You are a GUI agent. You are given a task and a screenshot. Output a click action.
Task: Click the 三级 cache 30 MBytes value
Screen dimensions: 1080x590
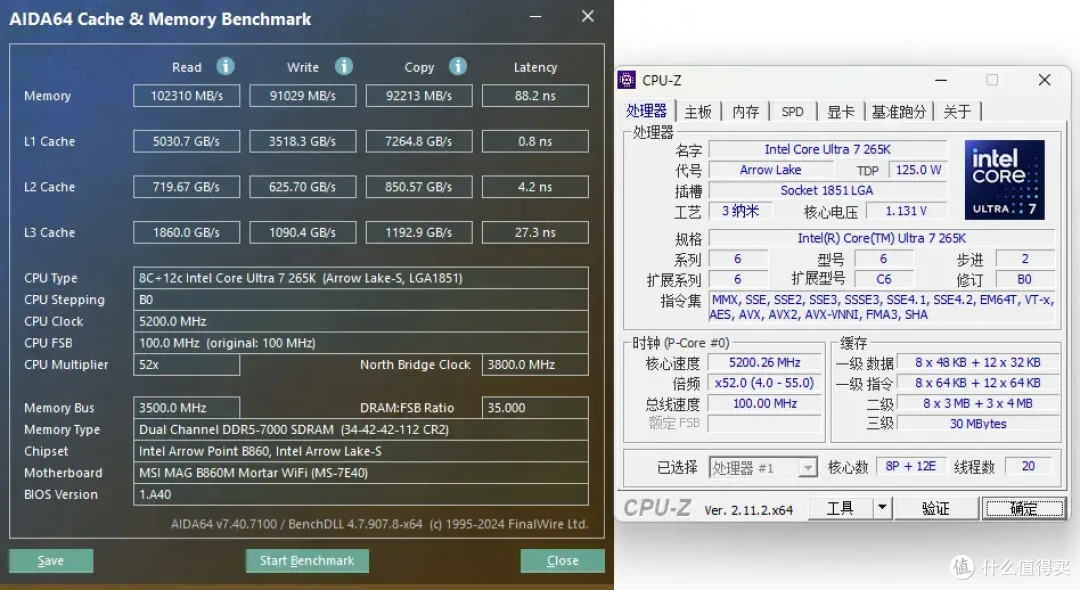[x=979, y=424]
